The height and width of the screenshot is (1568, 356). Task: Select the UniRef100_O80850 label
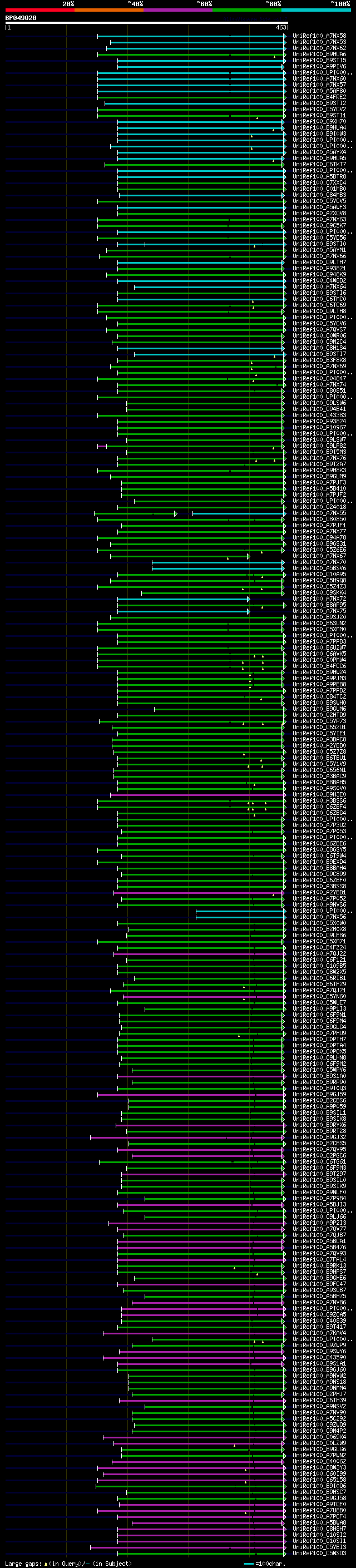click(319, 519)
